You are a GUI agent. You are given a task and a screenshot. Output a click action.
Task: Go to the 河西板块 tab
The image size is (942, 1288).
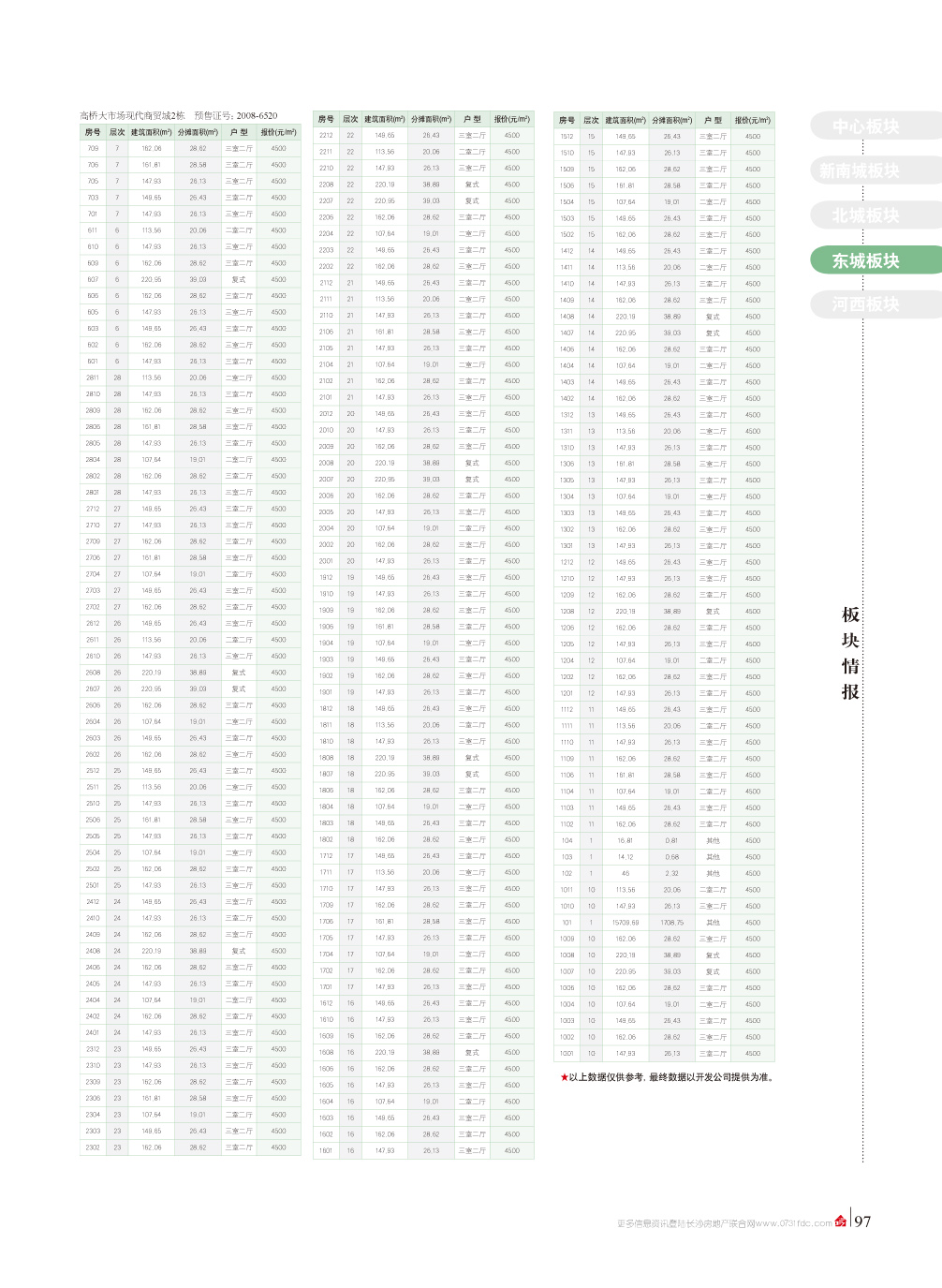(x=865, y=304)
